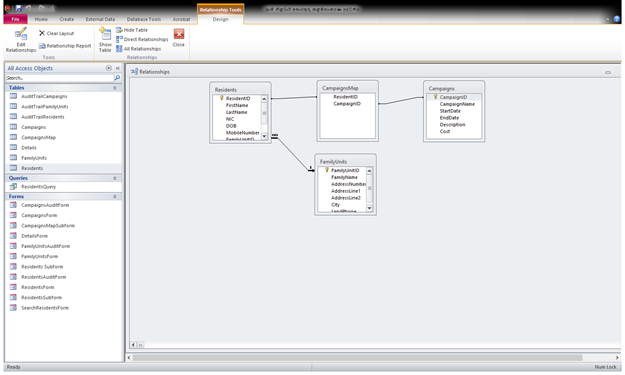Select the Details table
625x375 pixels.
[29, 148]
